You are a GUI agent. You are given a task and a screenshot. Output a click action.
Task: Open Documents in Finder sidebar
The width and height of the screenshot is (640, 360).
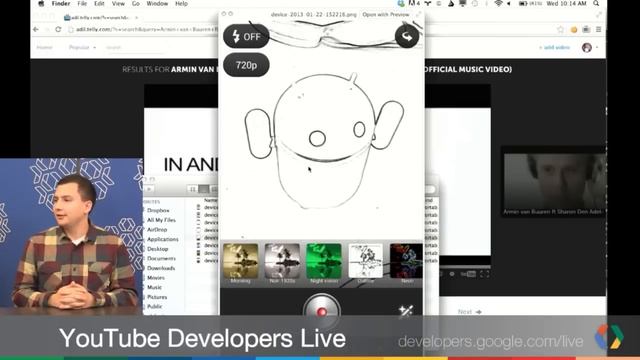[x=161, y=259]
